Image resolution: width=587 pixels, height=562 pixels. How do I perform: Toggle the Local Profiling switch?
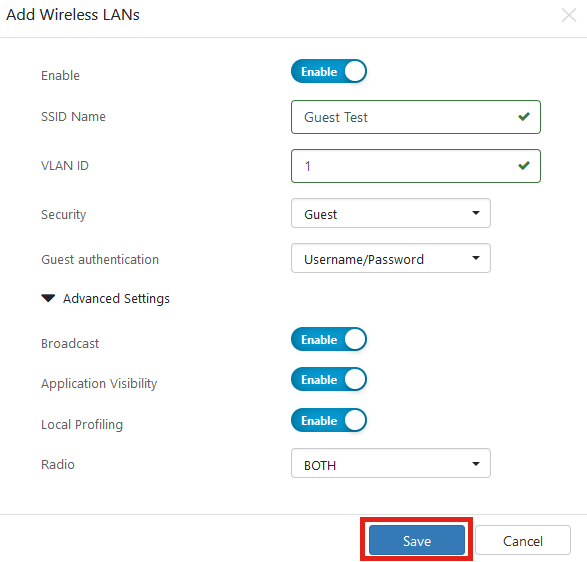point(329,420)
